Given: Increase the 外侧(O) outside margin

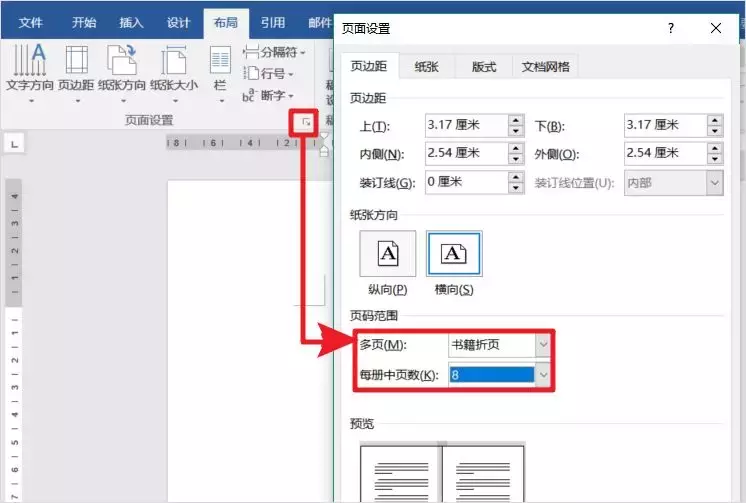Looking at the screenshot, I should pos(715,148).
